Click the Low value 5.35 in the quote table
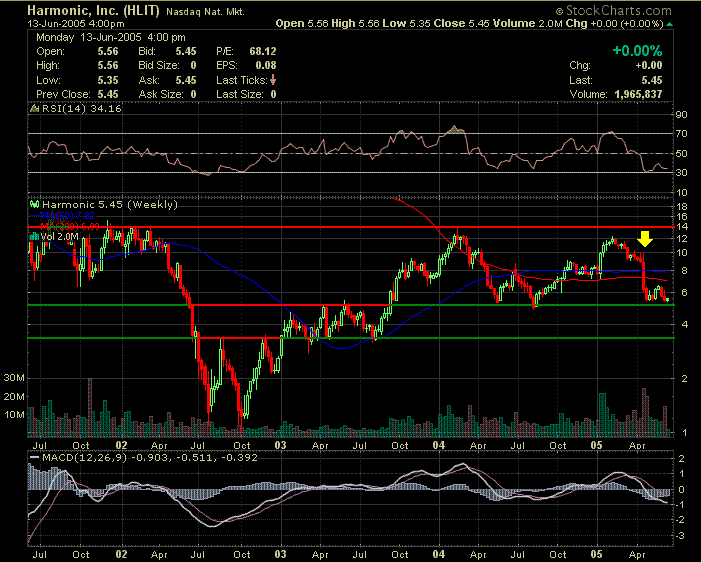 (x=108, y=80)
